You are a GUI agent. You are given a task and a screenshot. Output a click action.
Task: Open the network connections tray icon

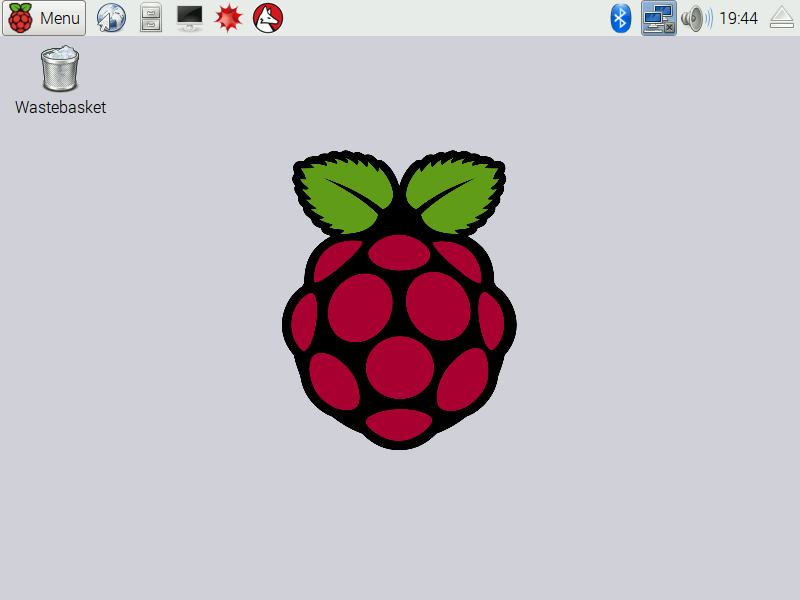point(659,18)
